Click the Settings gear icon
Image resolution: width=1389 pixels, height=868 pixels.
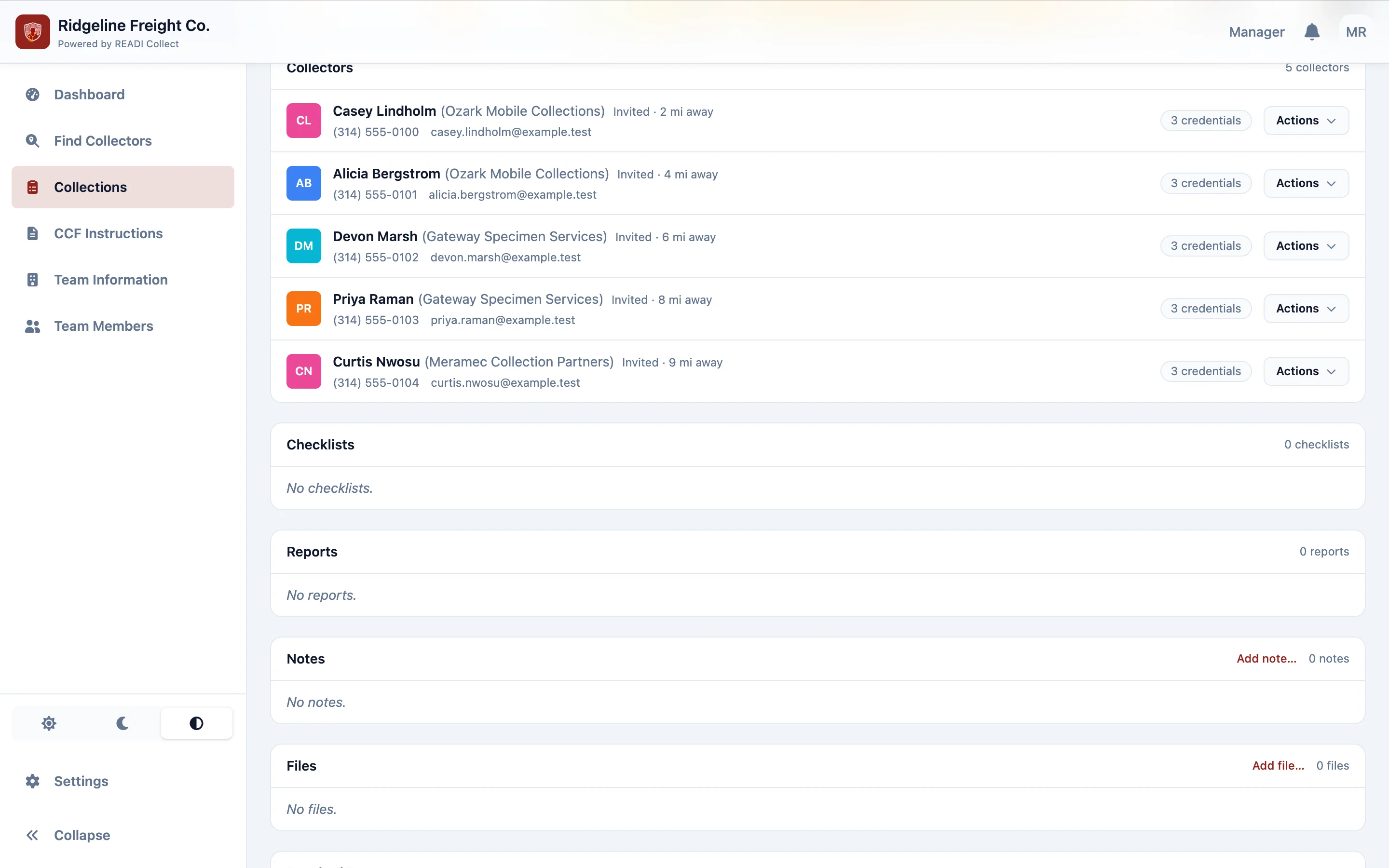pyautogui.click(x=33, y=781)
